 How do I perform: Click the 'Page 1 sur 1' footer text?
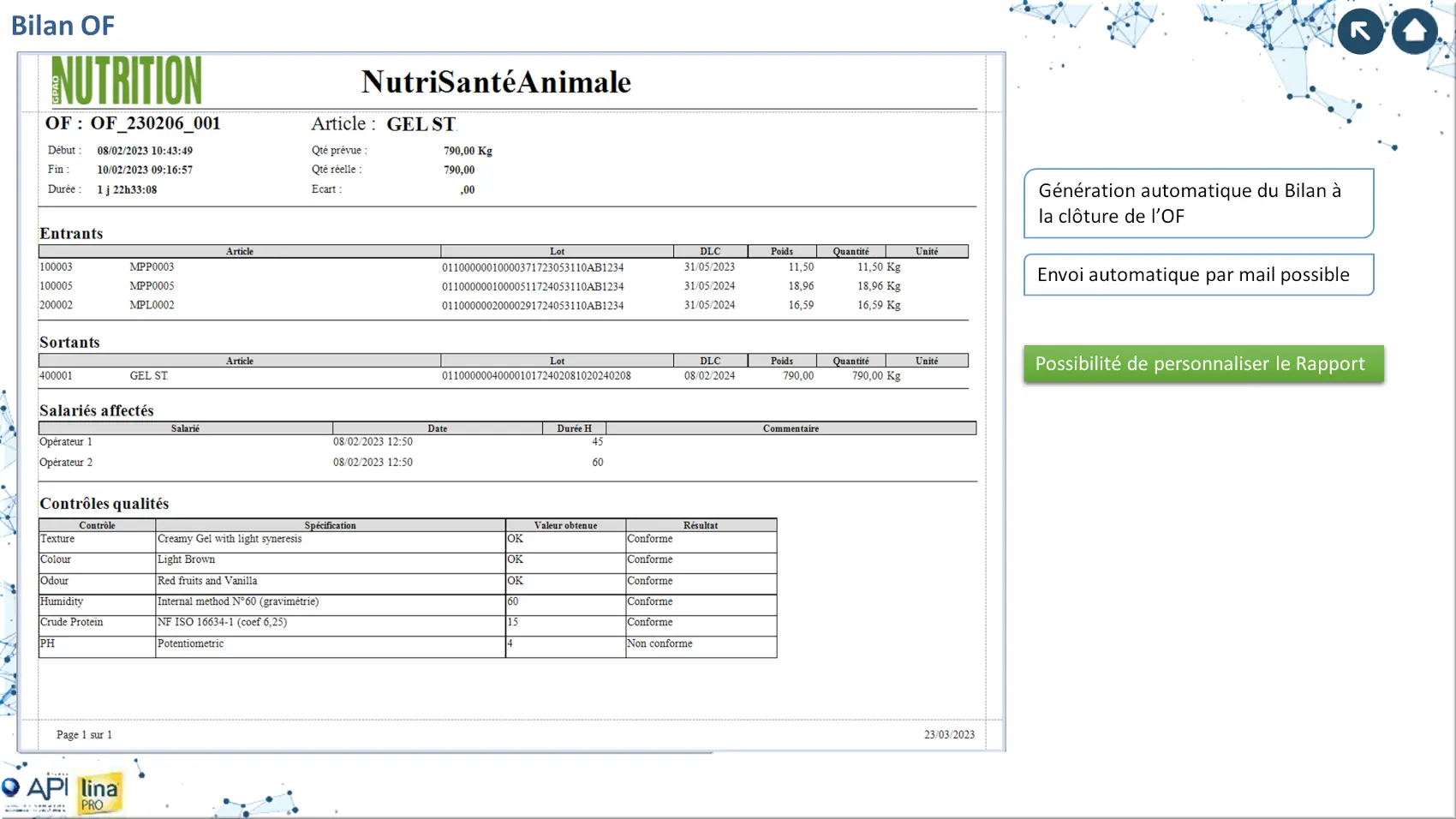[84, 735]
